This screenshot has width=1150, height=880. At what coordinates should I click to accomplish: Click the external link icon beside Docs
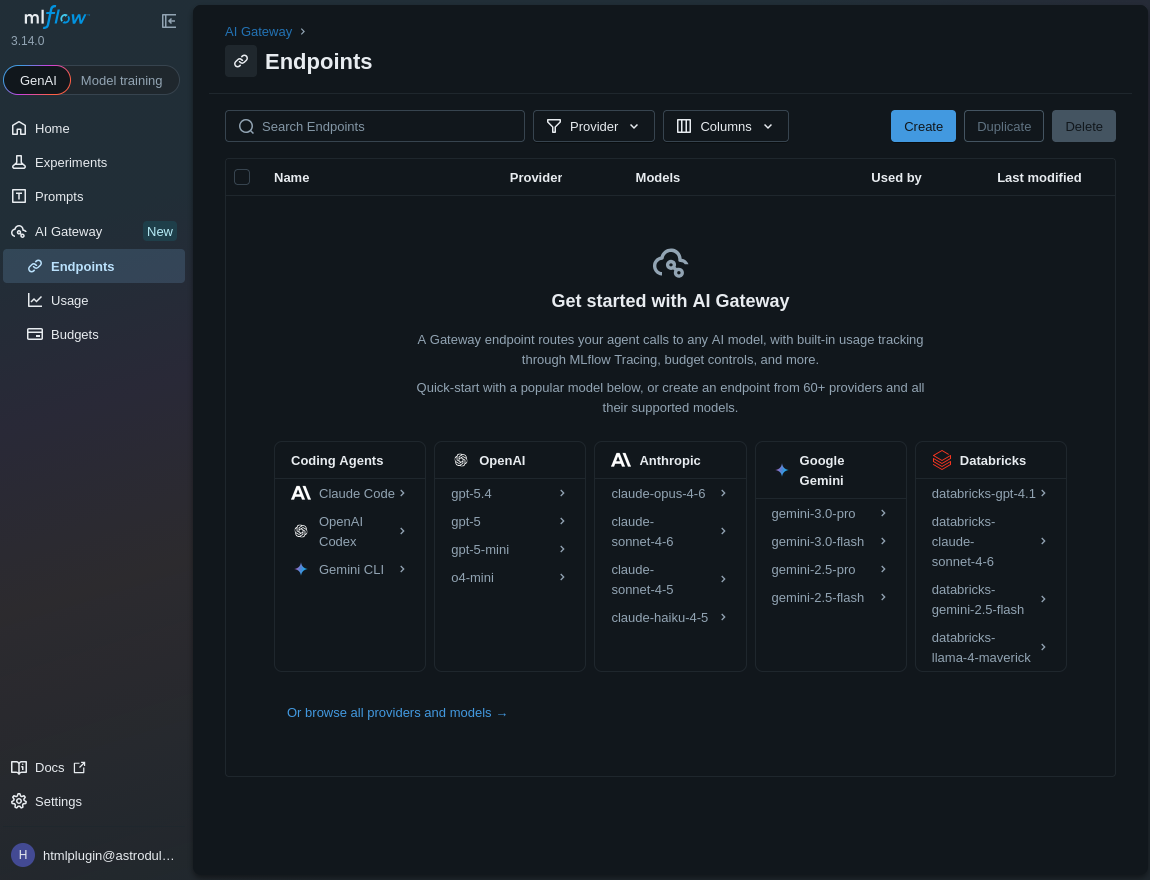[x=80, y=767]
